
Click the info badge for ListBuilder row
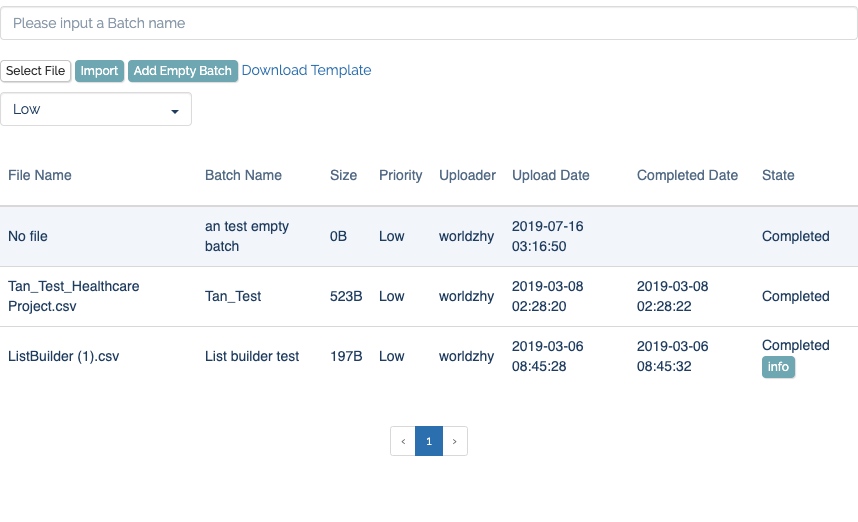pyautogui.click(x=778, y=367)
